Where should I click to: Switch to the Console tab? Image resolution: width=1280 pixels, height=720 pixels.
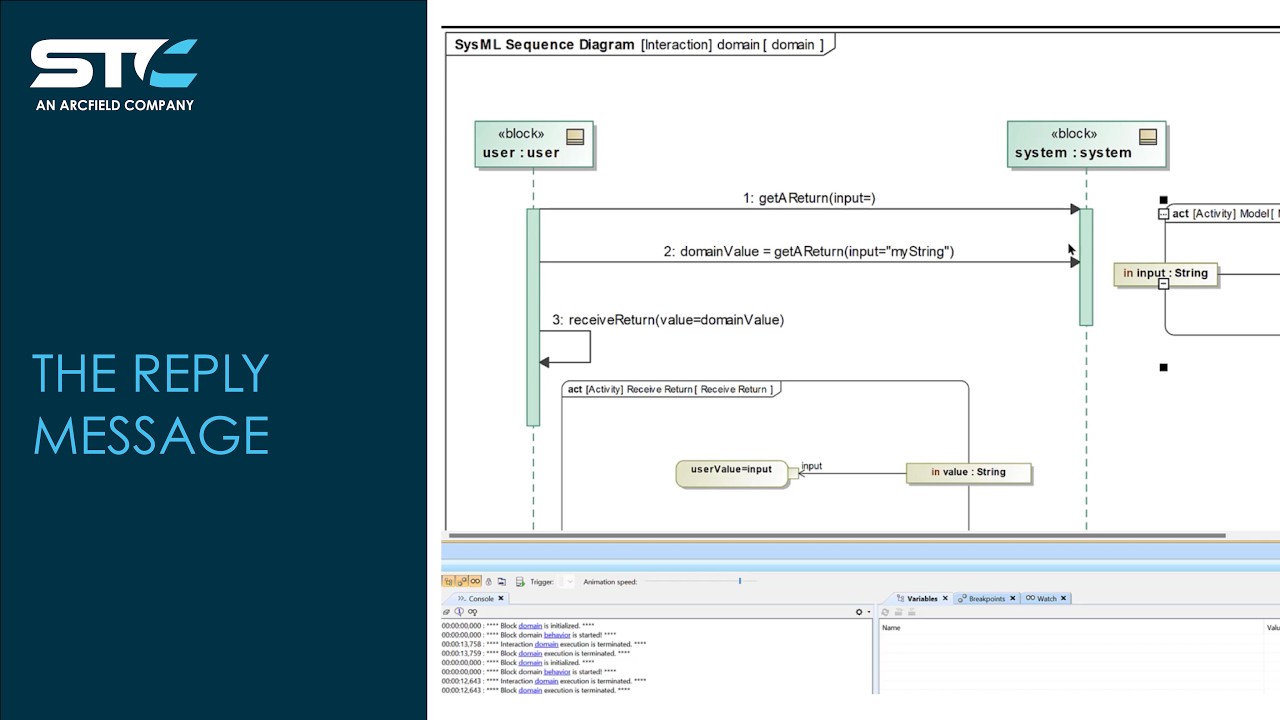pos(481,598)
